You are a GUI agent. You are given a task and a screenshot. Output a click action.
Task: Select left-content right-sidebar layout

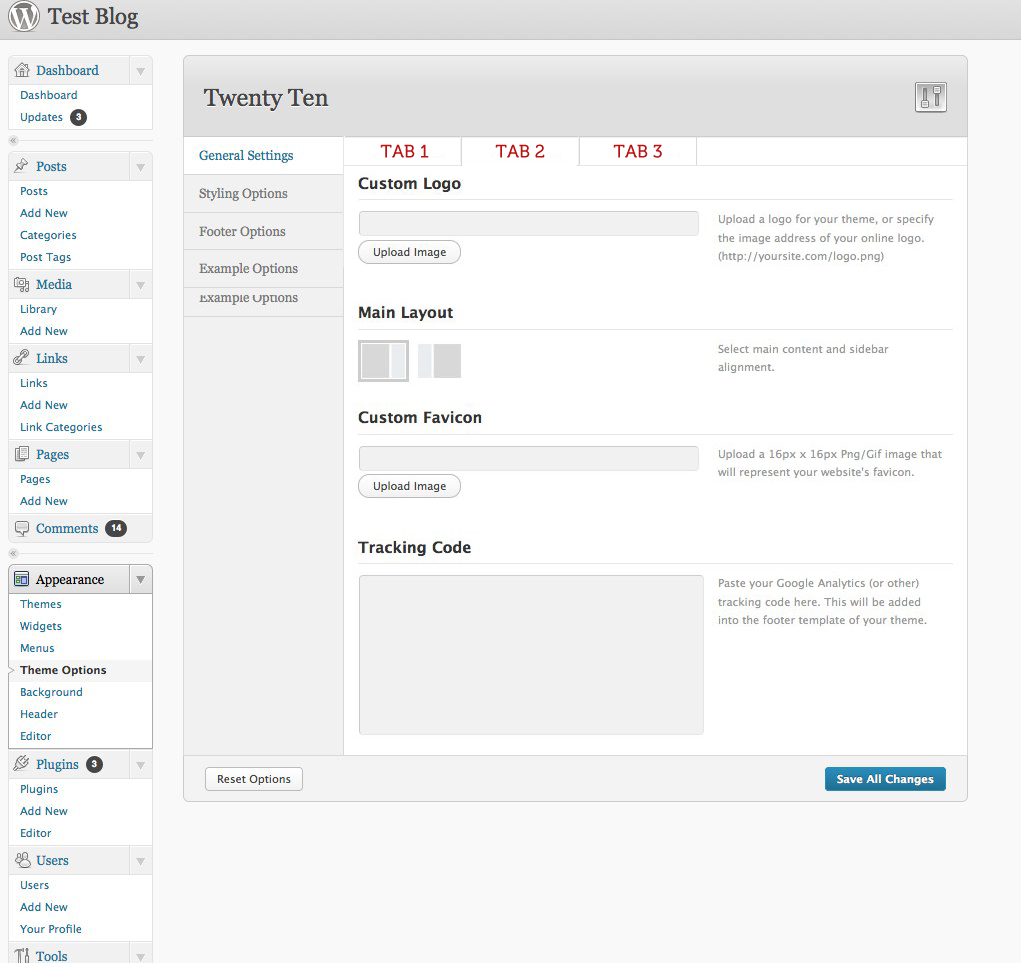pyautogui.click(x=384, y=361)
